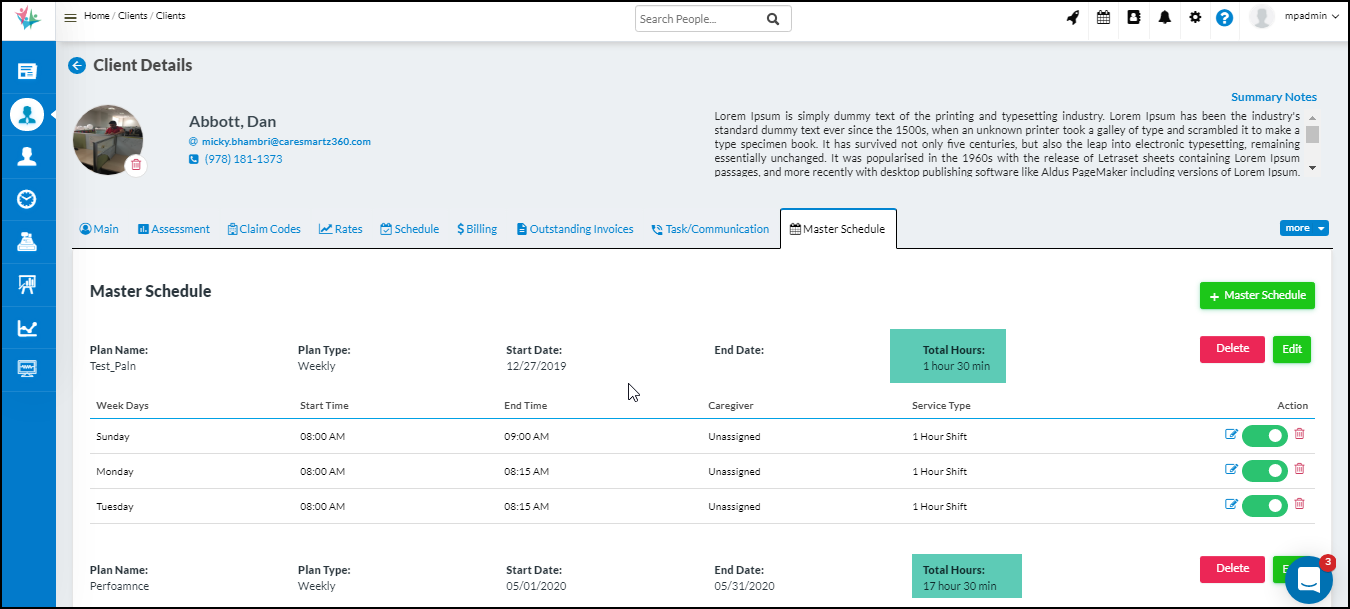Open the notifications bell icon
Image resolution: width=1350 pixels, height=609 pixels.
[1164, 18]
